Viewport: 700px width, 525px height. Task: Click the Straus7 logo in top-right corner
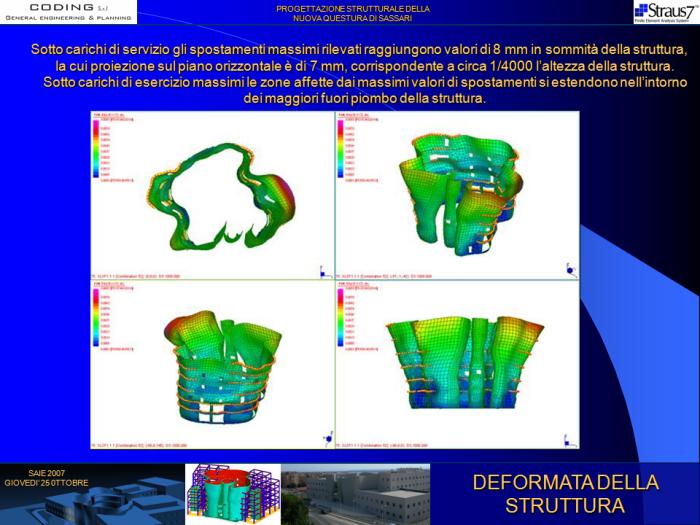pos(665,12)
